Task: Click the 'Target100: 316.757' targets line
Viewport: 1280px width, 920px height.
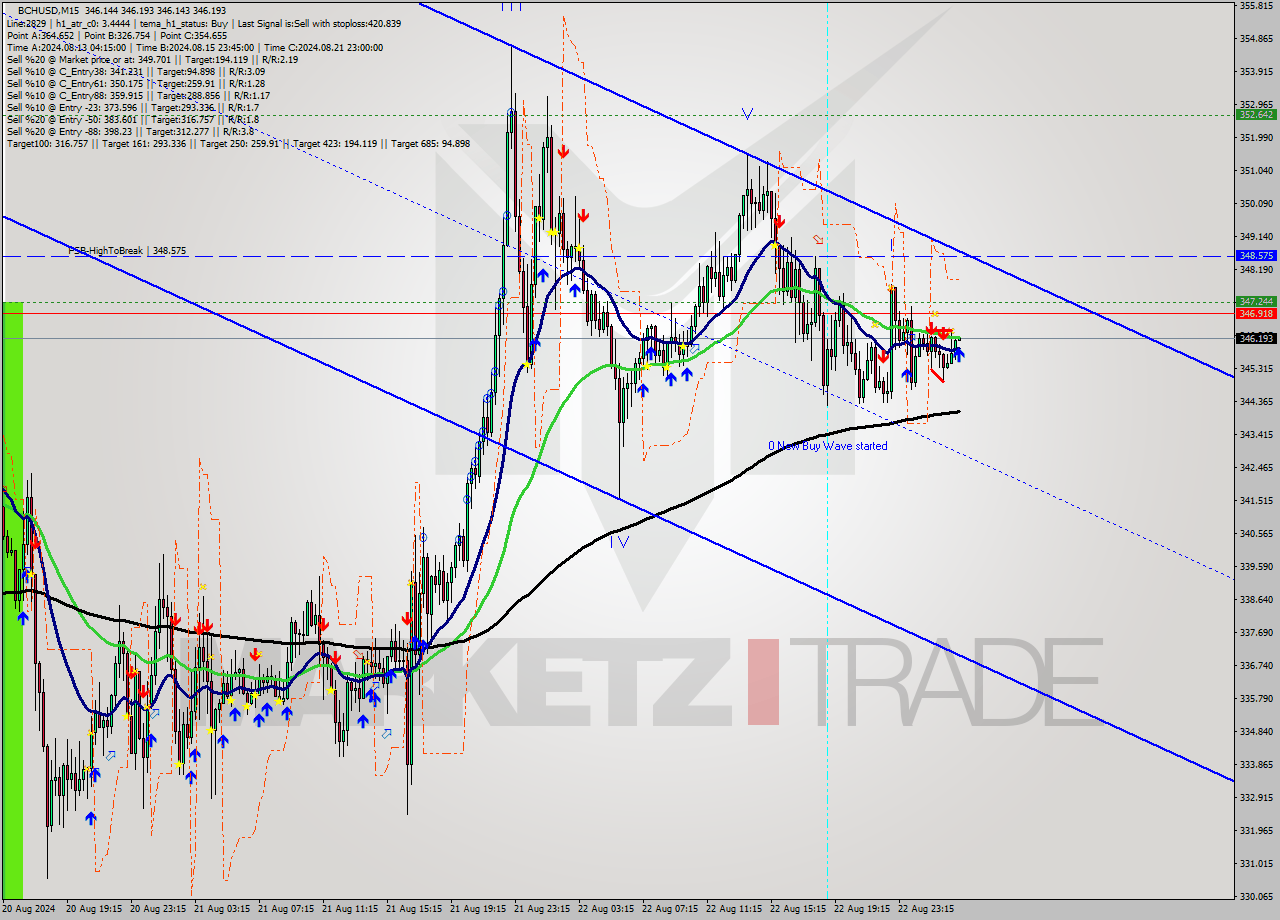Action: [238, 143]
